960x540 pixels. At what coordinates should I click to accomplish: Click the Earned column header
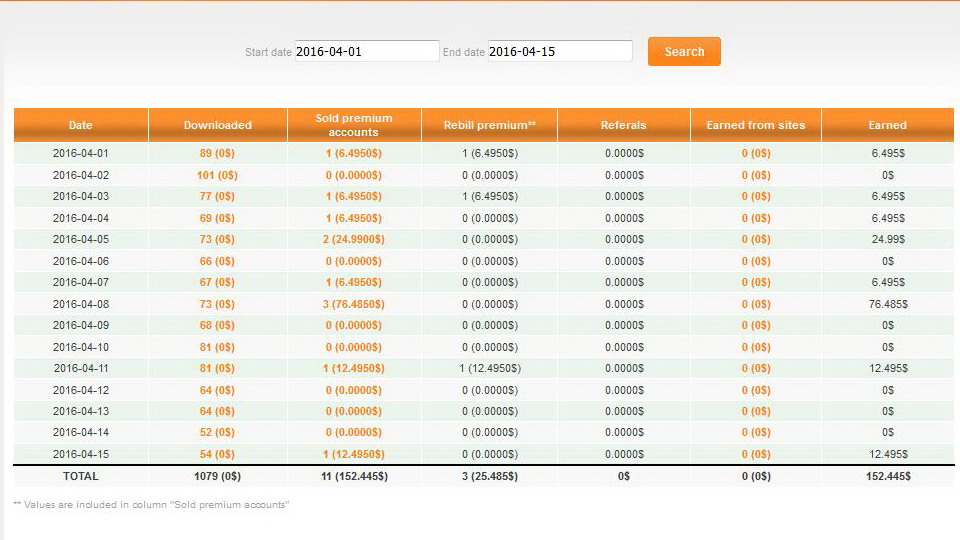tap(887, 125)
